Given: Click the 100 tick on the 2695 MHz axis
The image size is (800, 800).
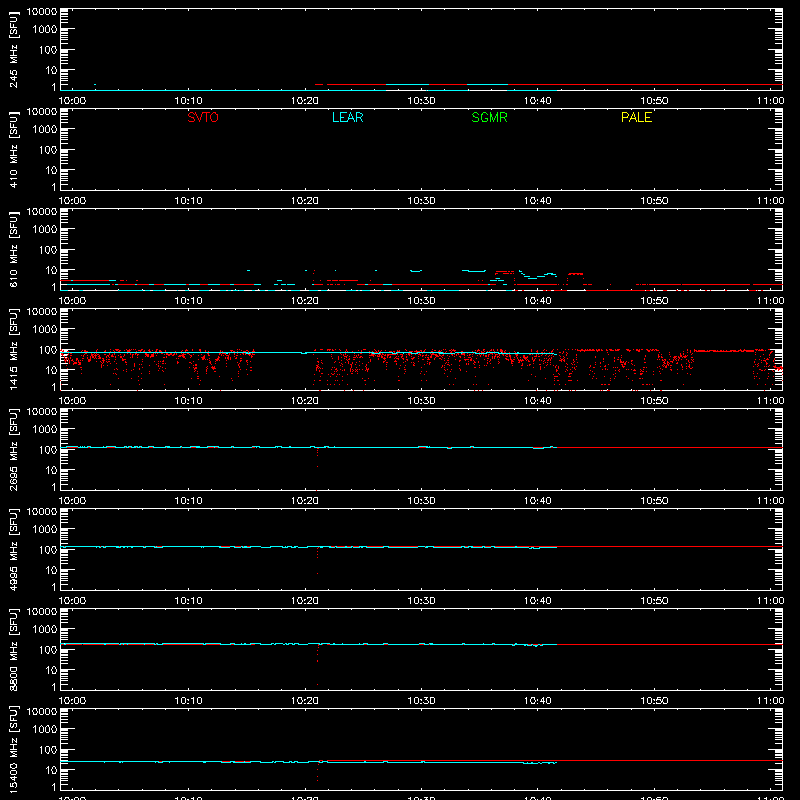Looking at the screenshot, I should 48,450.
